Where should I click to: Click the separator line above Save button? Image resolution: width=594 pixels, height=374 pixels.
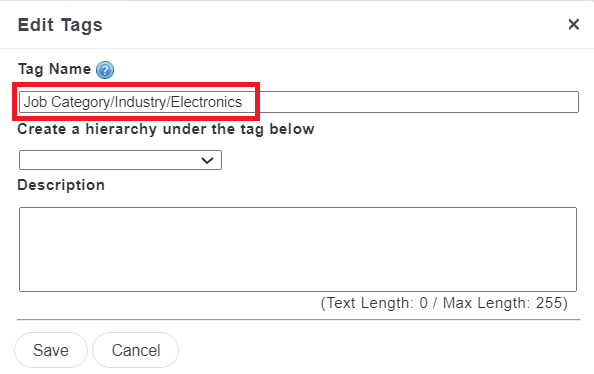[x=299, y=320]
